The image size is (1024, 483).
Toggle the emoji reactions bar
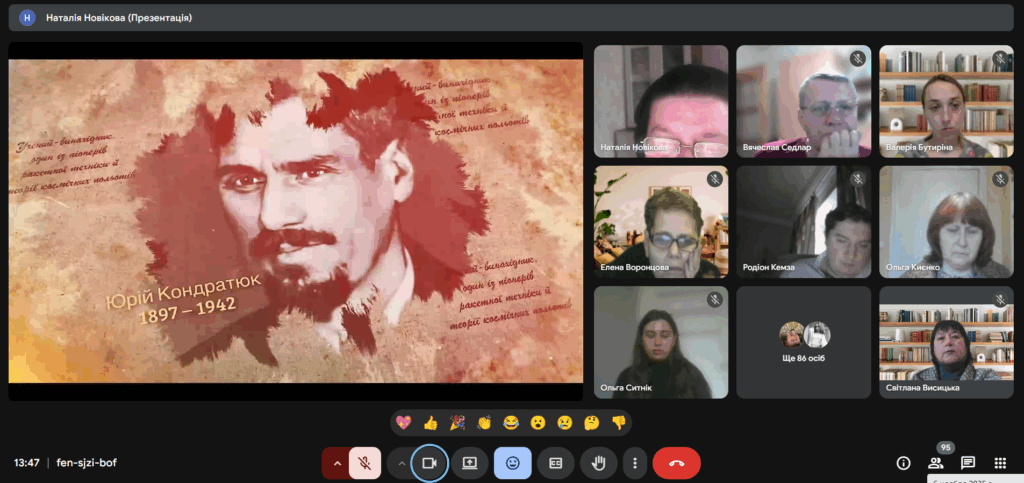click(x=512, y=463)
